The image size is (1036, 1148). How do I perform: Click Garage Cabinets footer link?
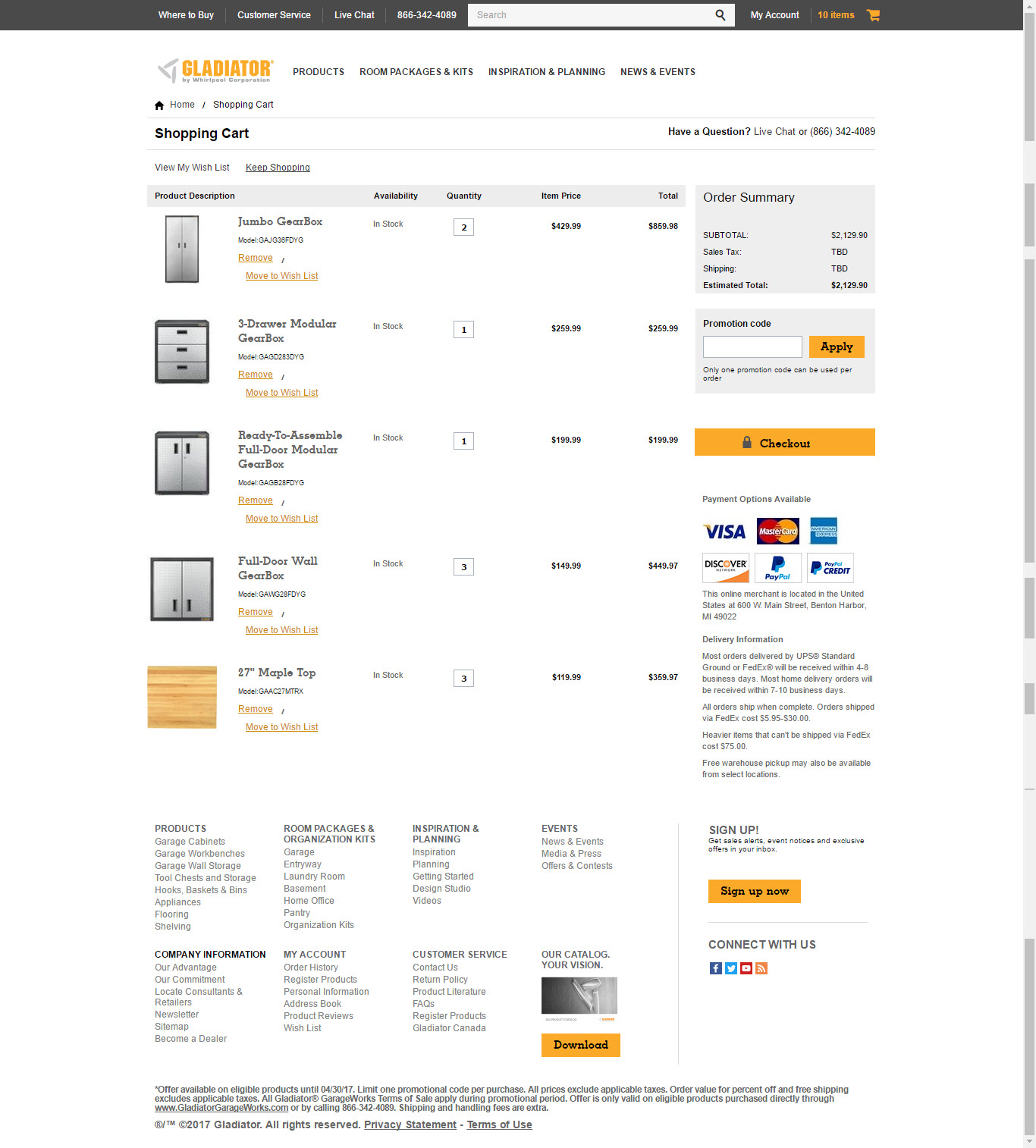[190, 842]
